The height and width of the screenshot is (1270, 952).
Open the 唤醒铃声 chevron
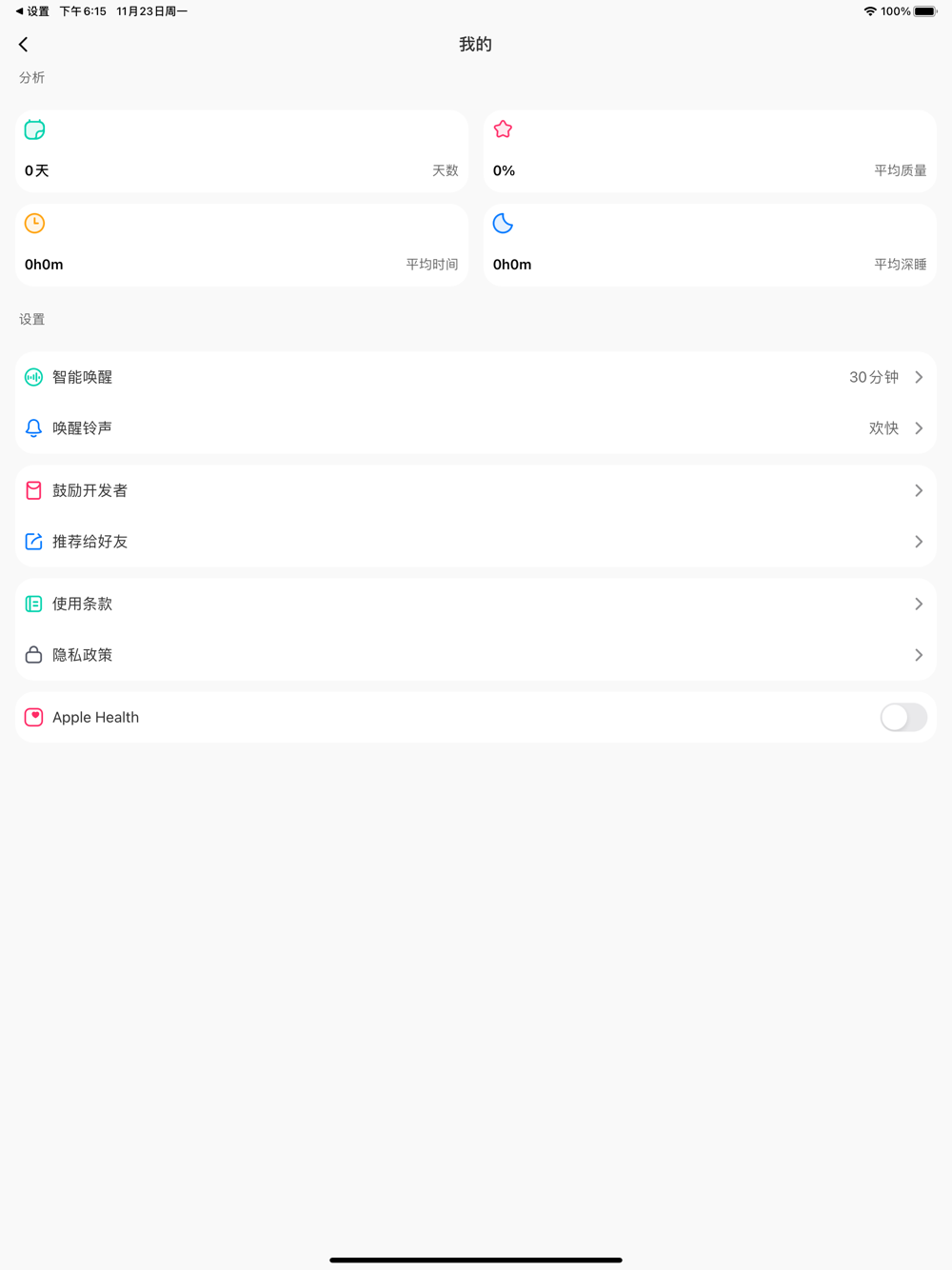[x=919, y=428]
